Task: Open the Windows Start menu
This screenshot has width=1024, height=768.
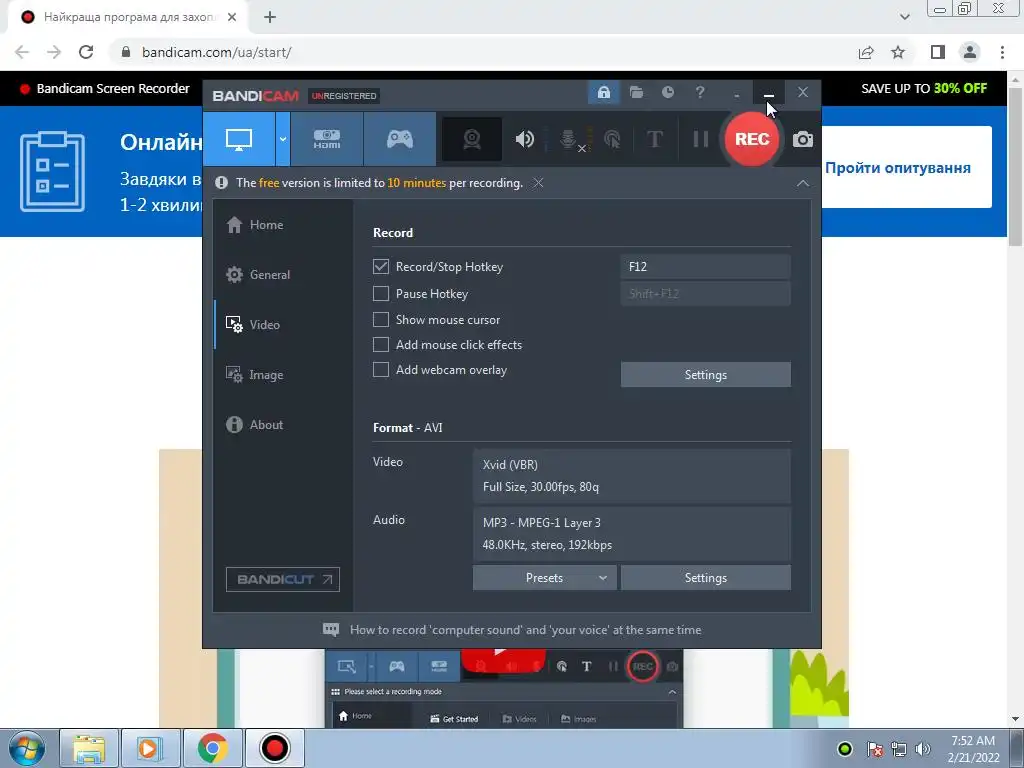Action: (26, 748)
